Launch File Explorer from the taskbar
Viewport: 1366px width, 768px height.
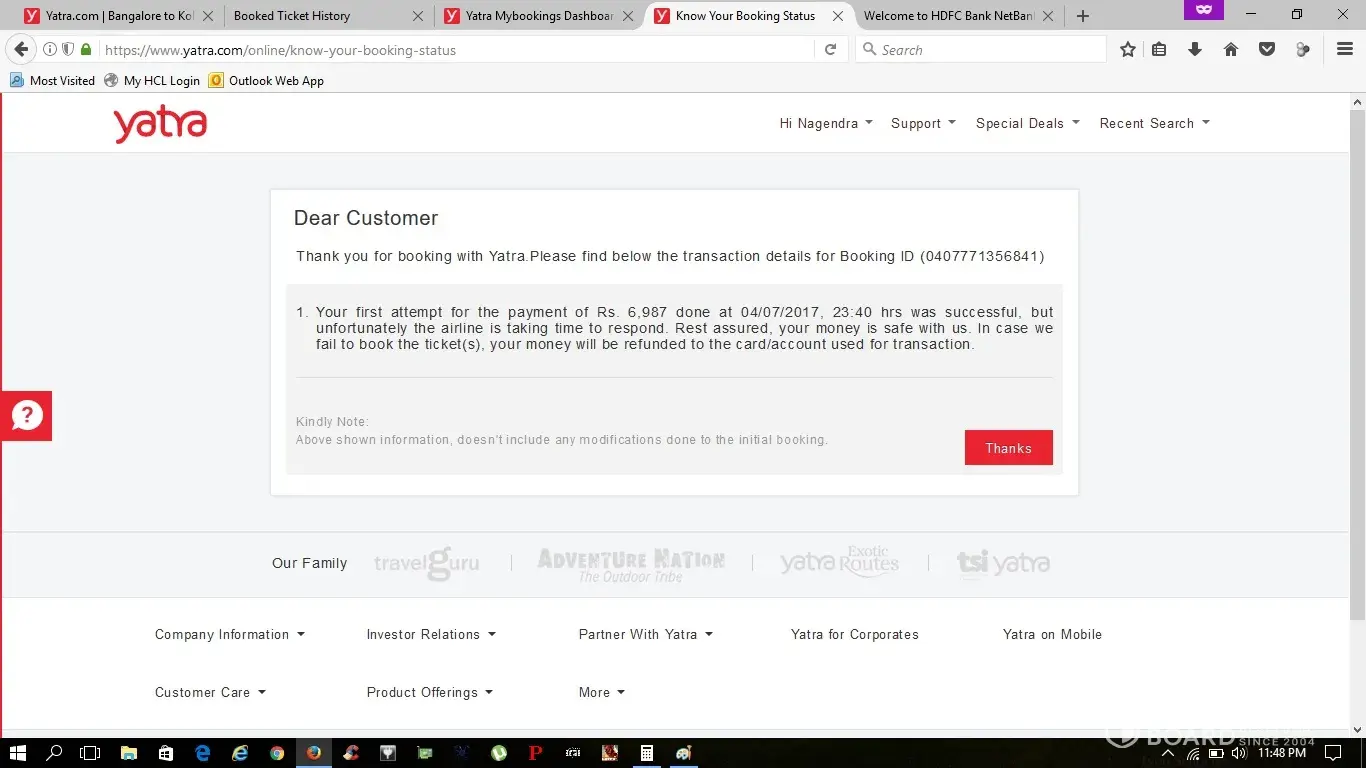point(129,753)
